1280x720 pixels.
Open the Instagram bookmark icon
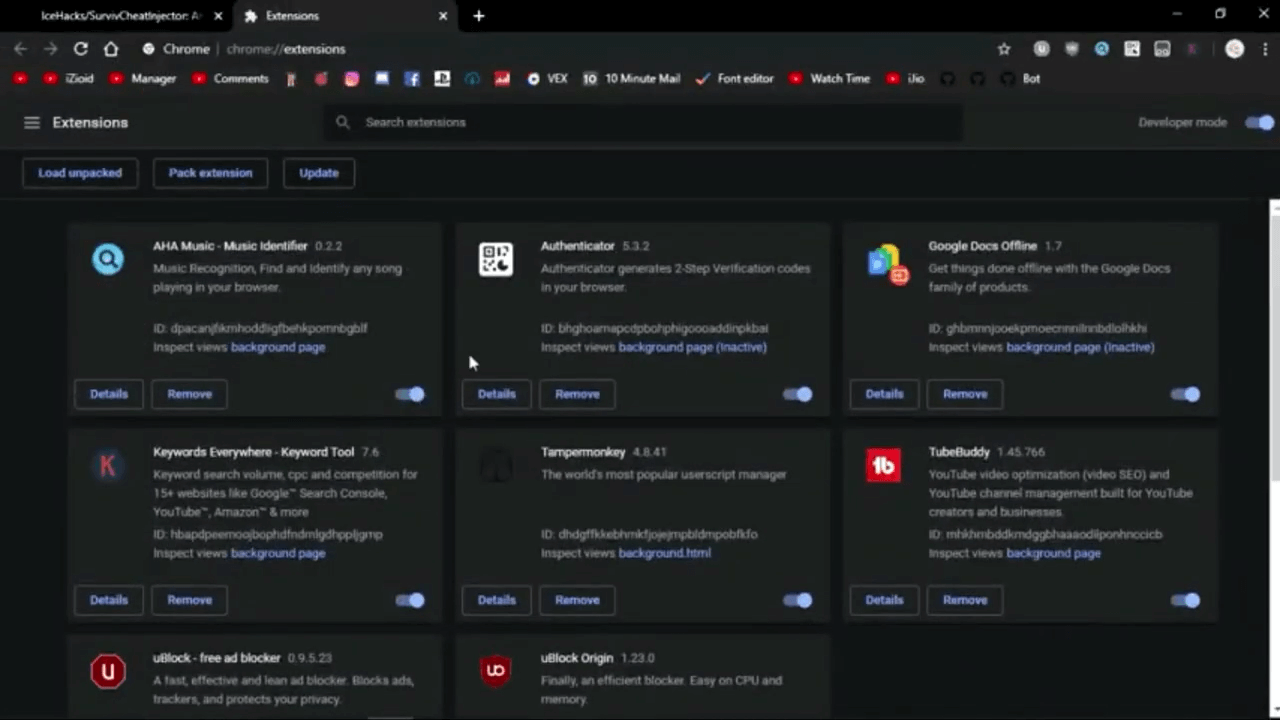(351, 79)
